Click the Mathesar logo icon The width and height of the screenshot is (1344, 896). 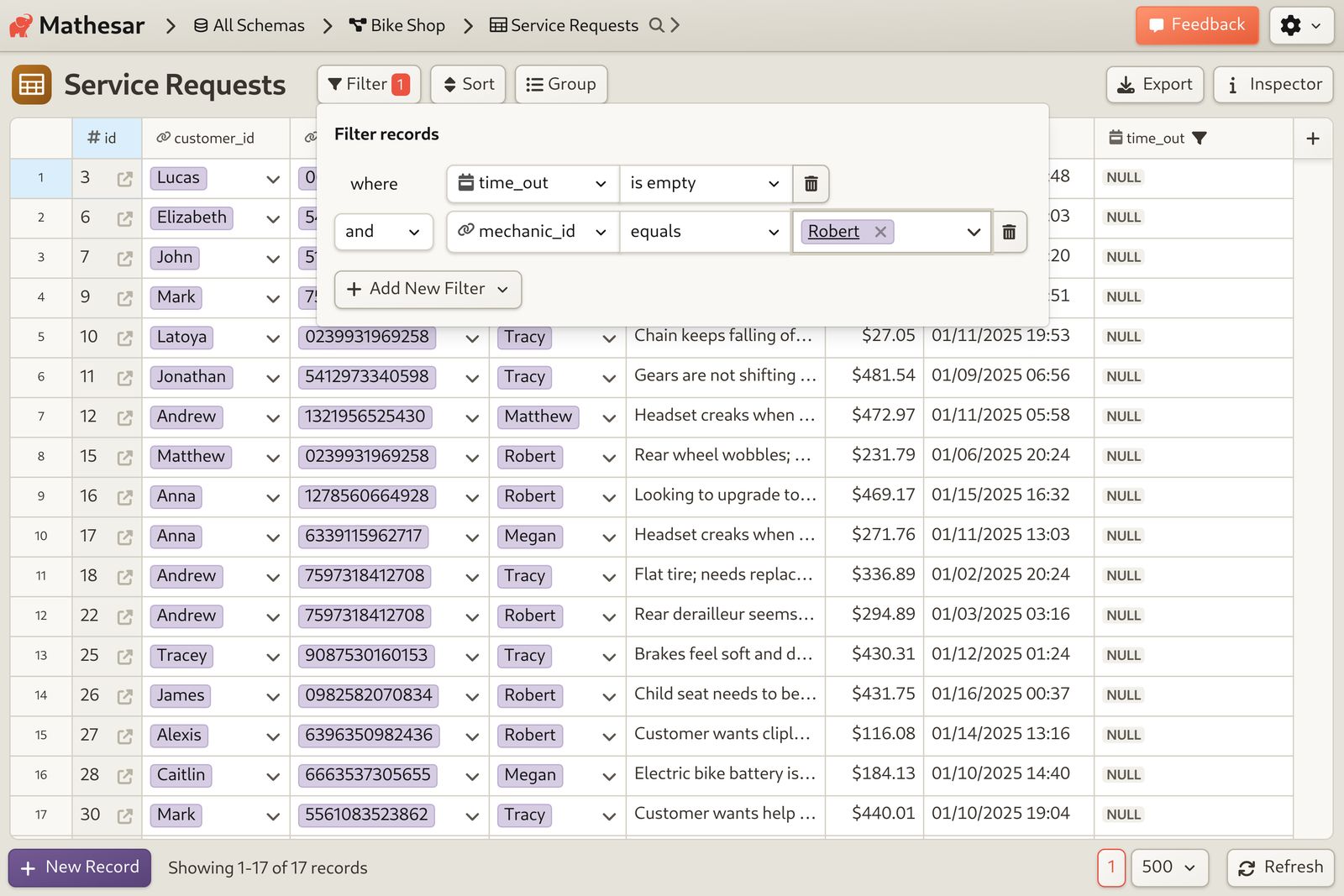pos(21,25)
